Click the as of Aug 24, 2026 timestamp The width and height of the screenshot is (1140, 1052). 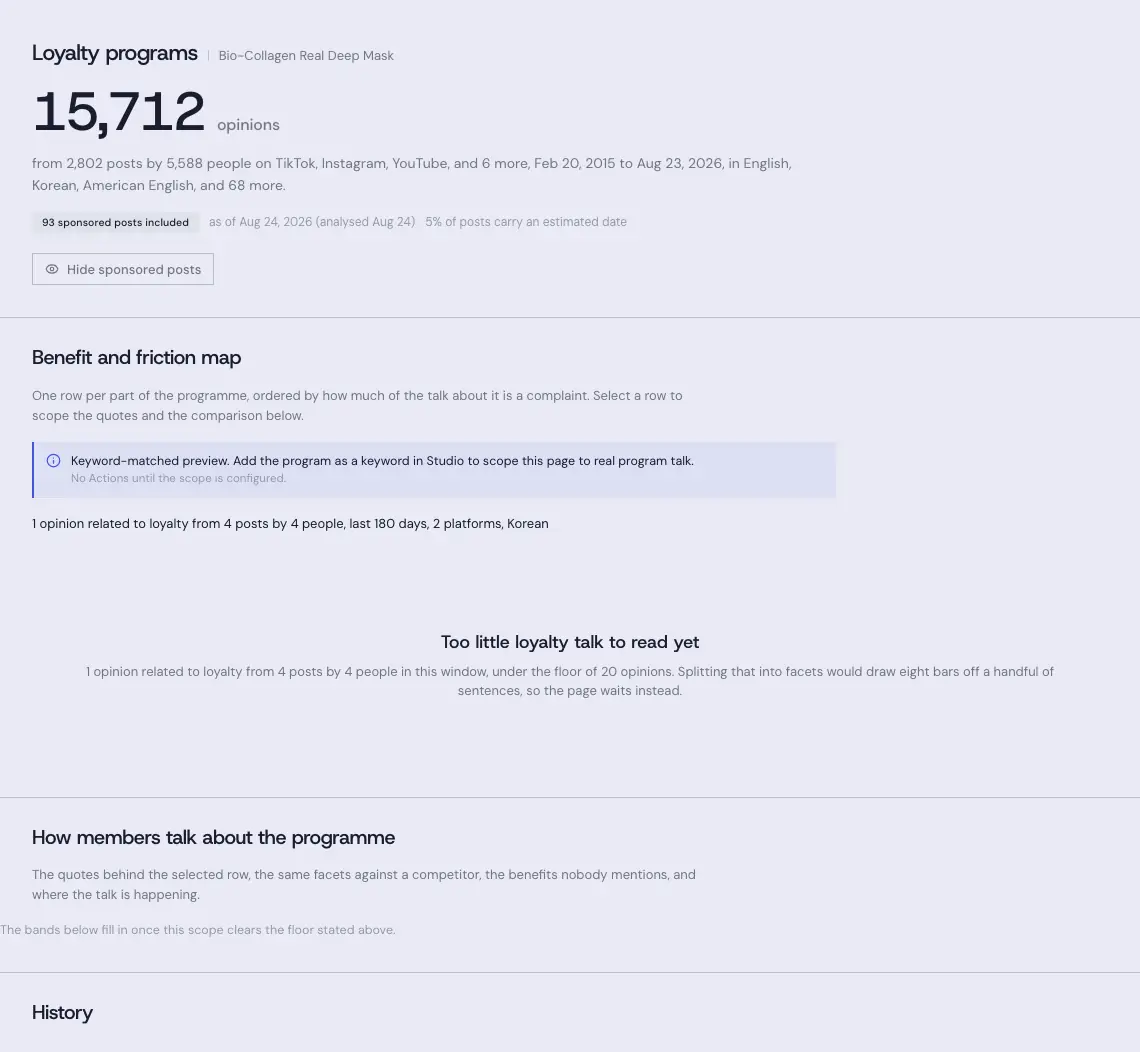312,222
